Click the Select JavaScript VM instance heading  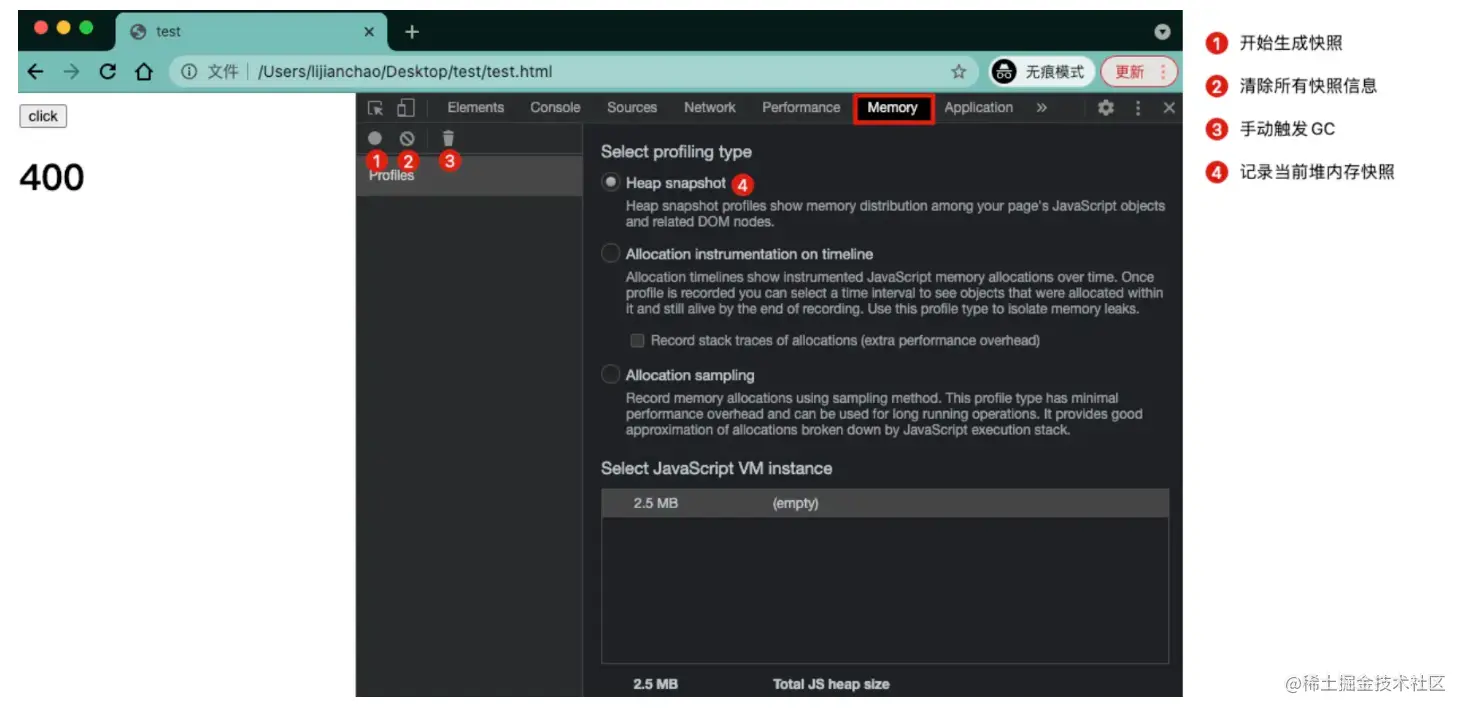716,468
